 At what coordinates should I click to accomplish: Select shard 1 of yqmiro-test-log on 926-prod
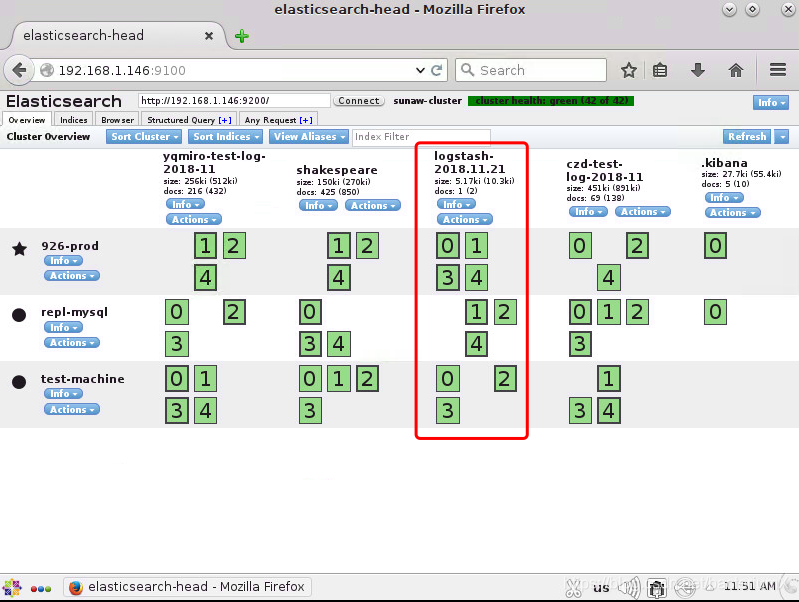tap(205, 246)
